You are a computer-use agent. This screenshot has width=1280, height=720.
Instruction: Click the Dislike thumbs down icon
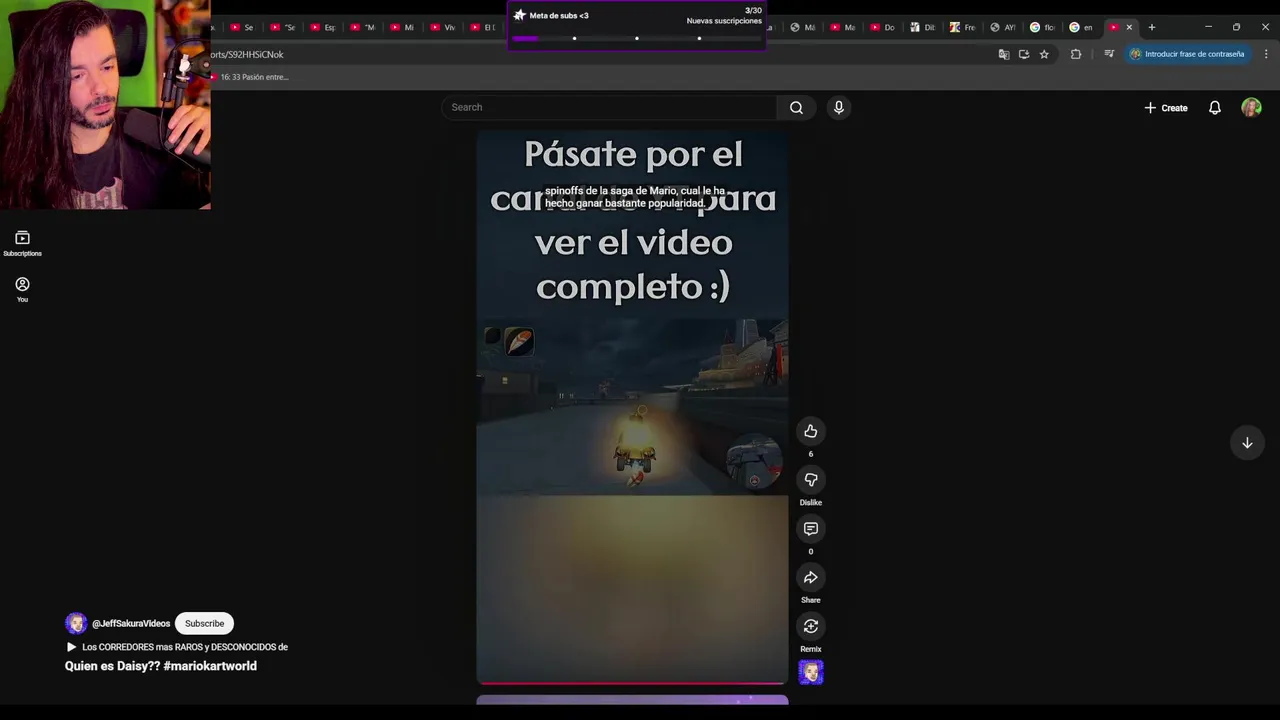(811, 480)
